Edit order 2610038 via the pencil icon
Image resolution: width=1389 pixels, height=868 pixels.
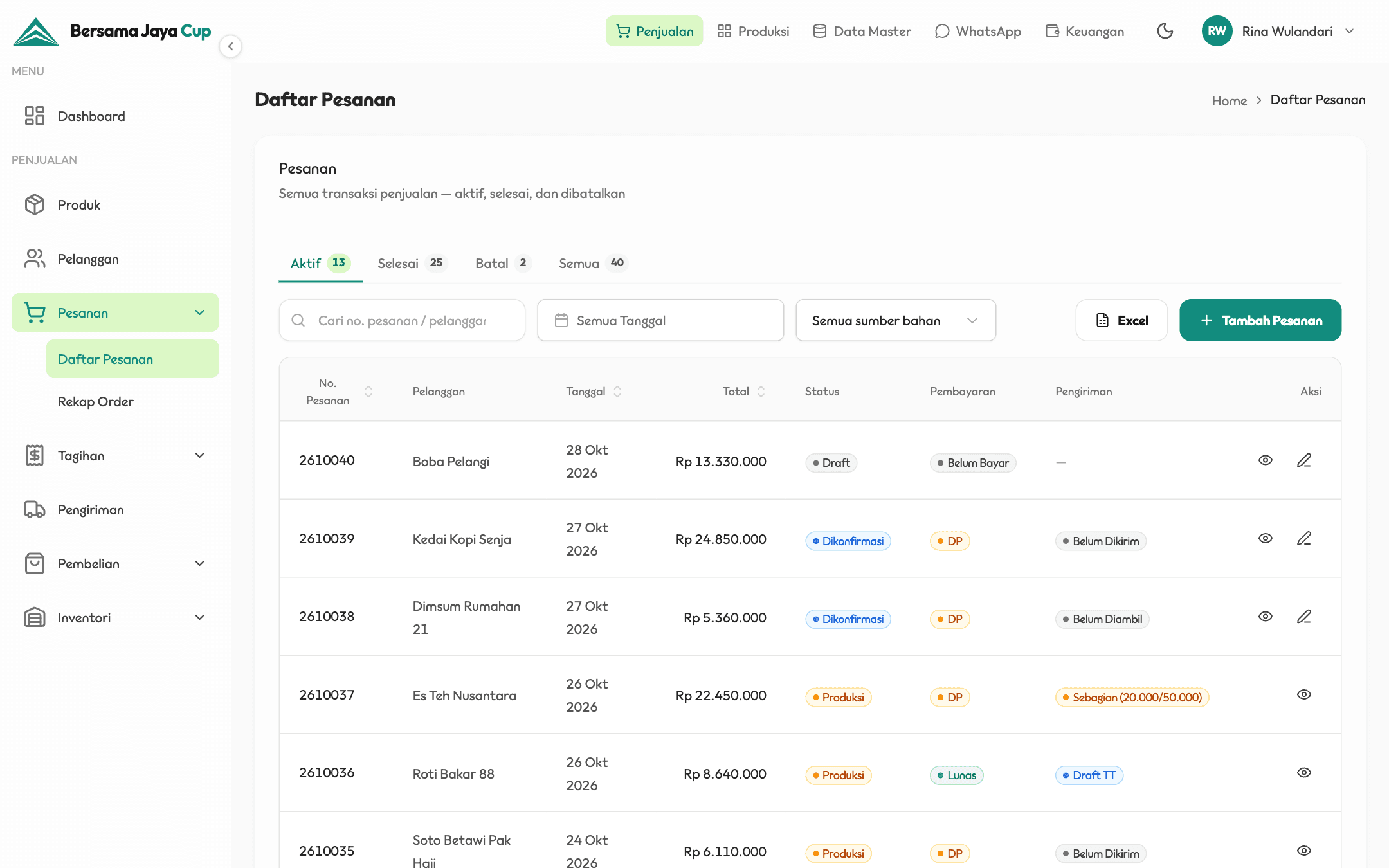1303,617
